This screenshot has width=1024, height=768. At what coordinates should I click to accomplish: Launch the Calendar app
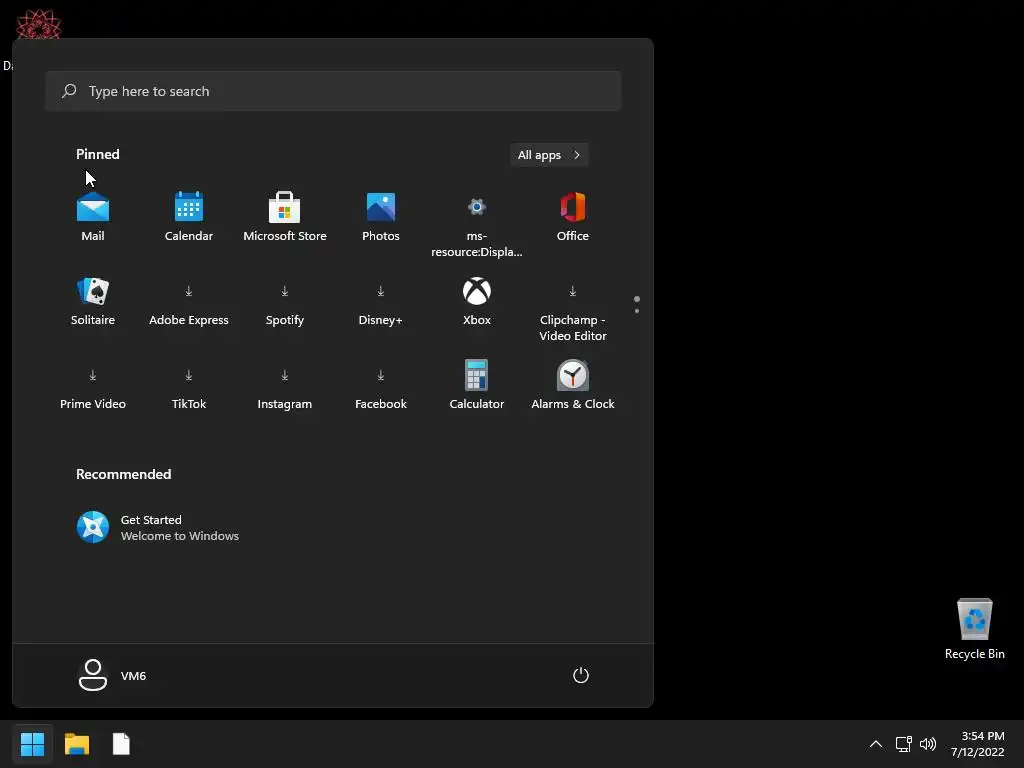pos(189,217)
